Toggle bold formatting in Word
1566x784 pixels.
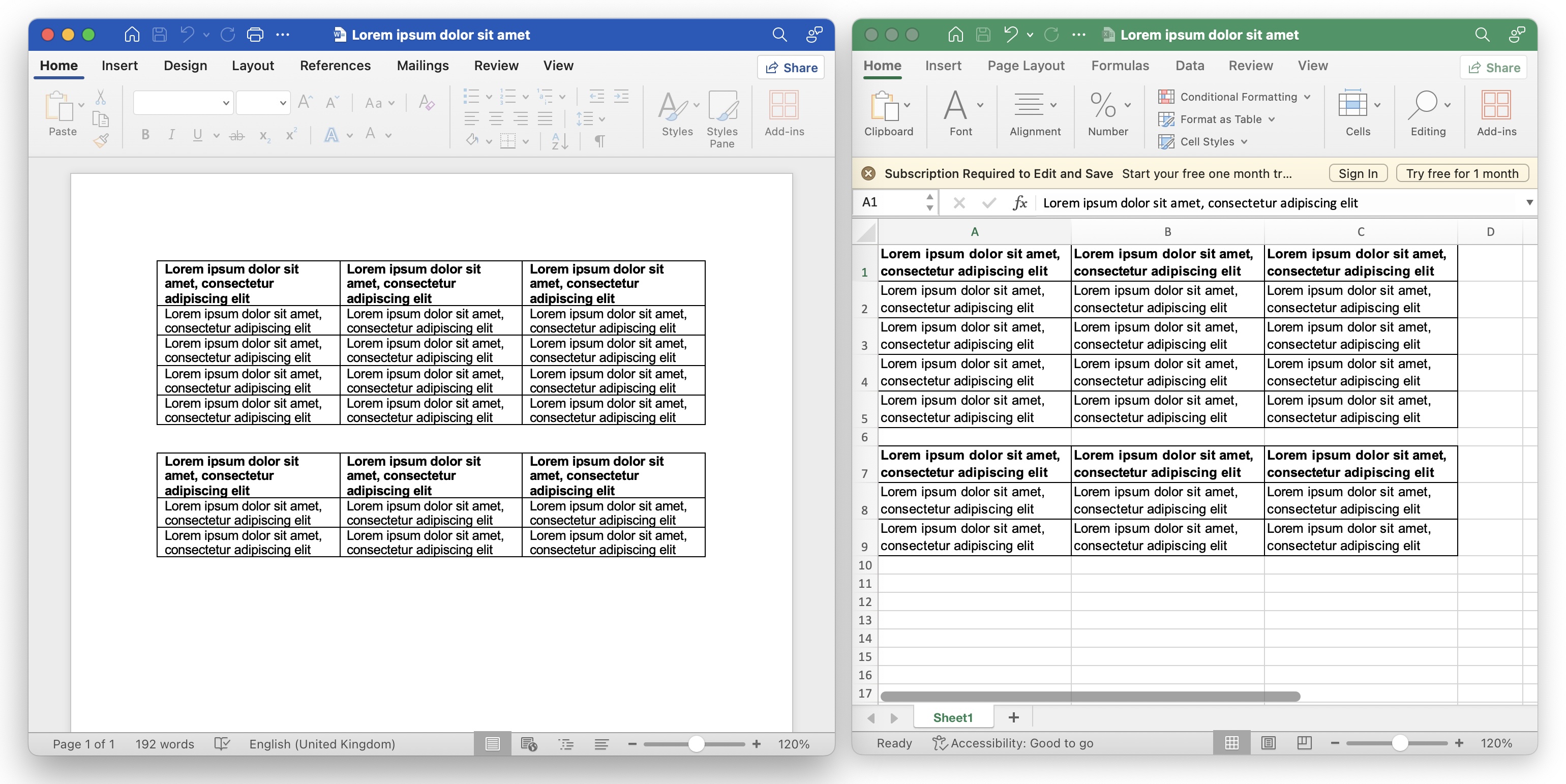[x=145, y=134]
